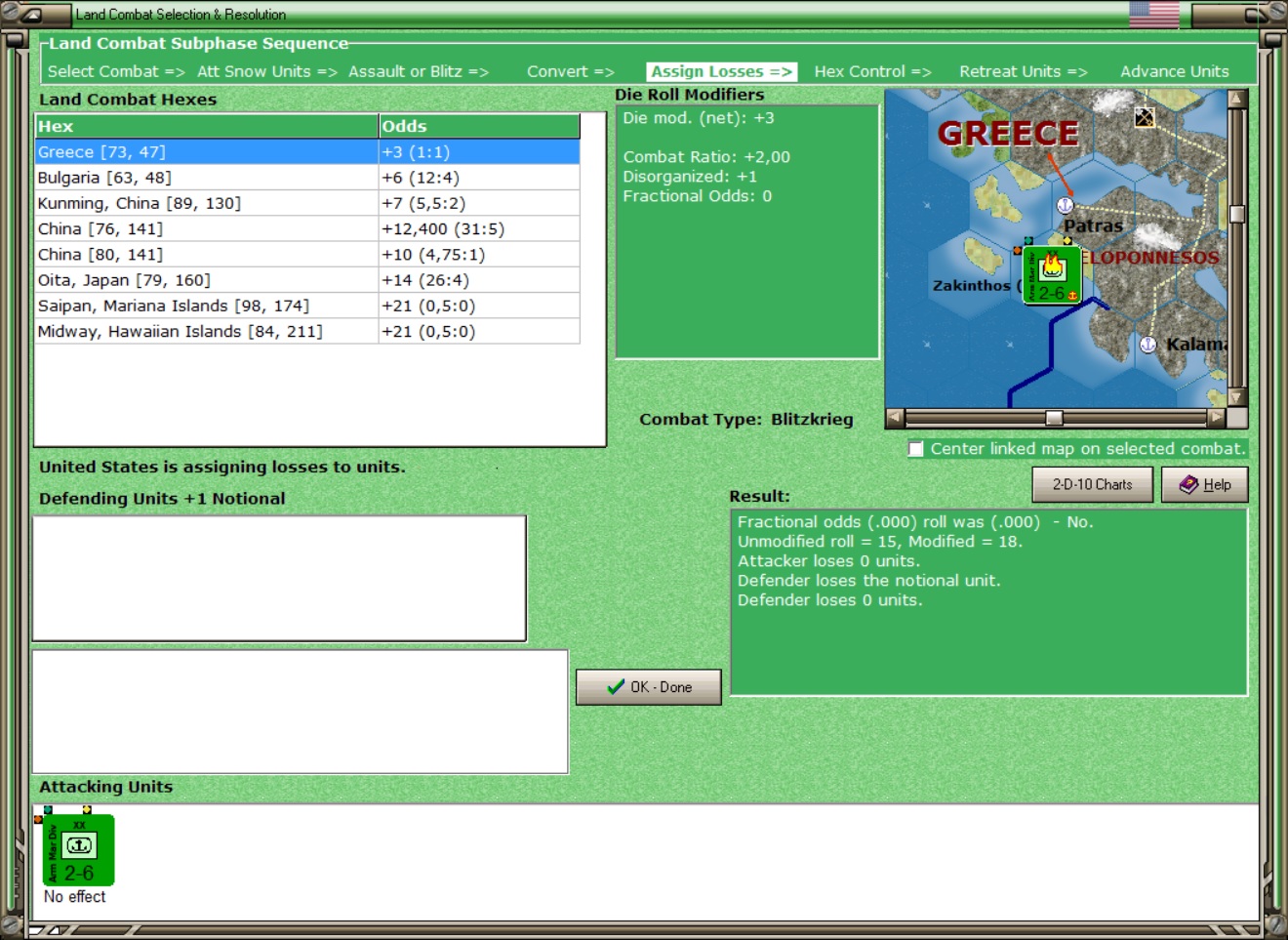1288x940 pixels.
Task: Click the Patras port anchor icon on map
Action: click(1066, 205)
